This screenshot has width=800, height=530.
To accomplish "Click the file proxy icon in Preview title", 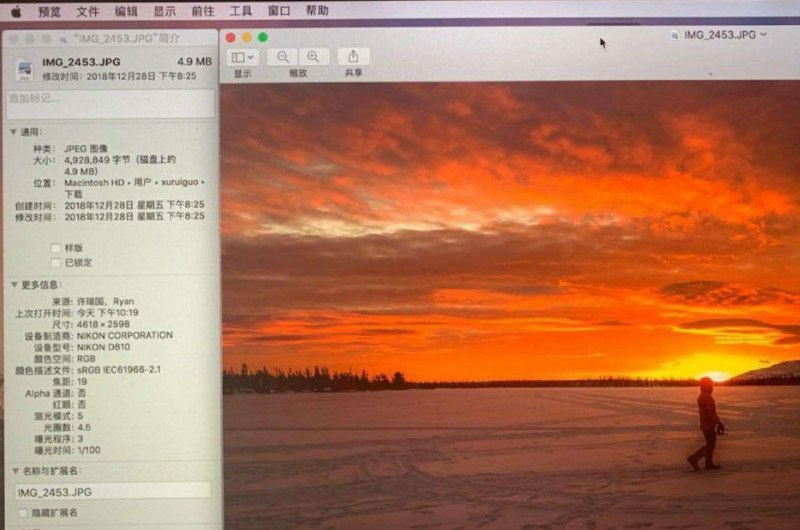I will point(674,35).
